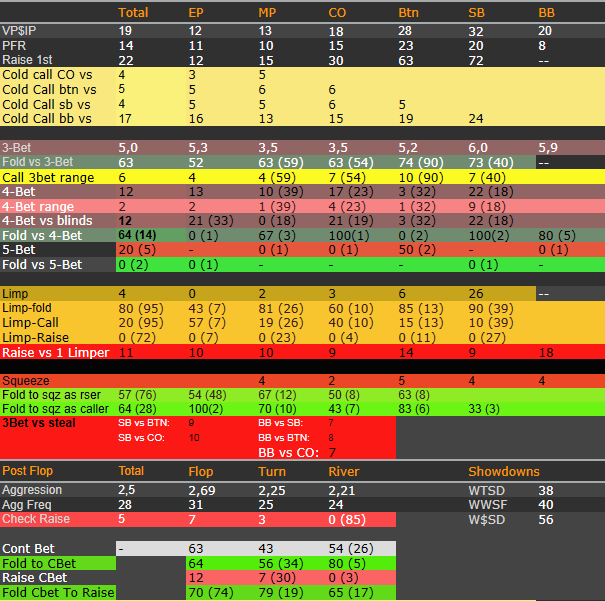This screenshot has width=605, height=601.
Task: Click the Showdowns header
Action: (504, 471)
